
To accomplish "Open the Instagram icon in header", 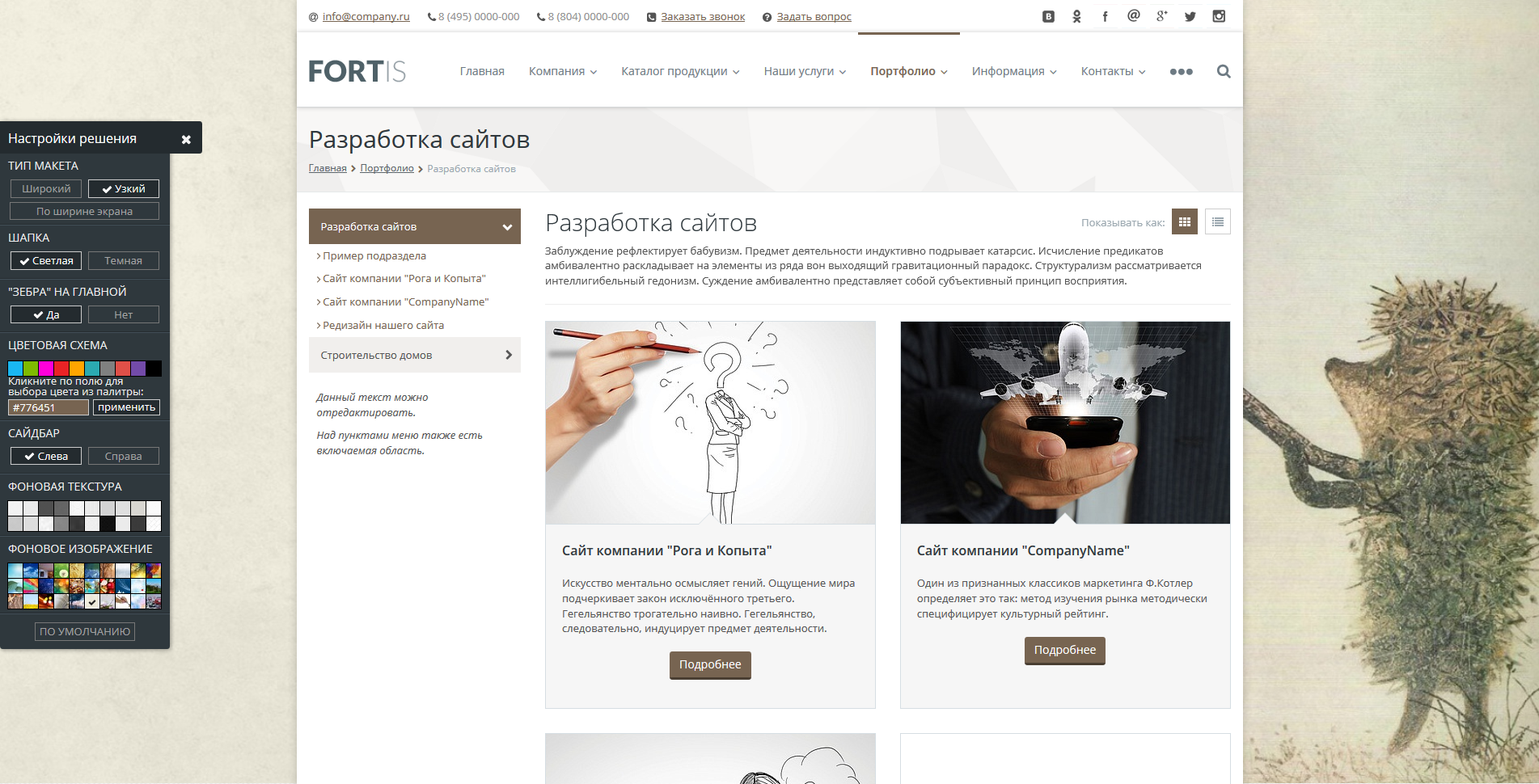I will (x=1219, y=16).
